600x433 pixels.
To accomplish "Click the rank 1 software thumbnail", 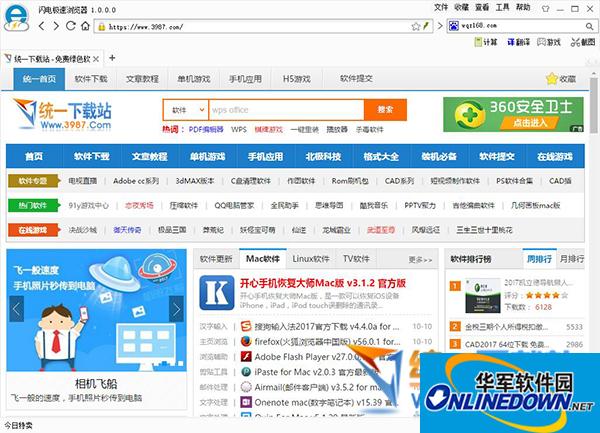I will [x=483, y=296].
